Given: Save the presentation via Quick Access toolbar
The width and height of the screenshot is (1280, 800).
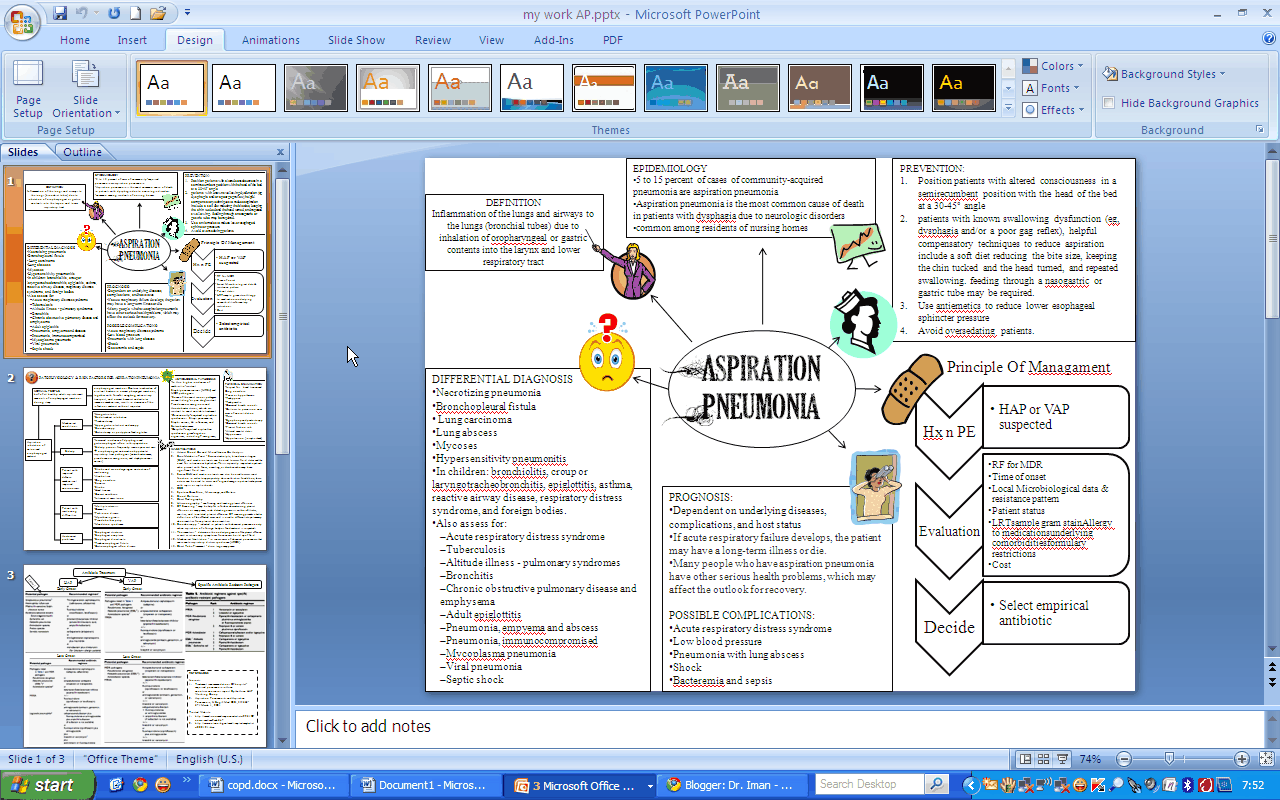Looking at the screenshot, I should coord(60,12).
